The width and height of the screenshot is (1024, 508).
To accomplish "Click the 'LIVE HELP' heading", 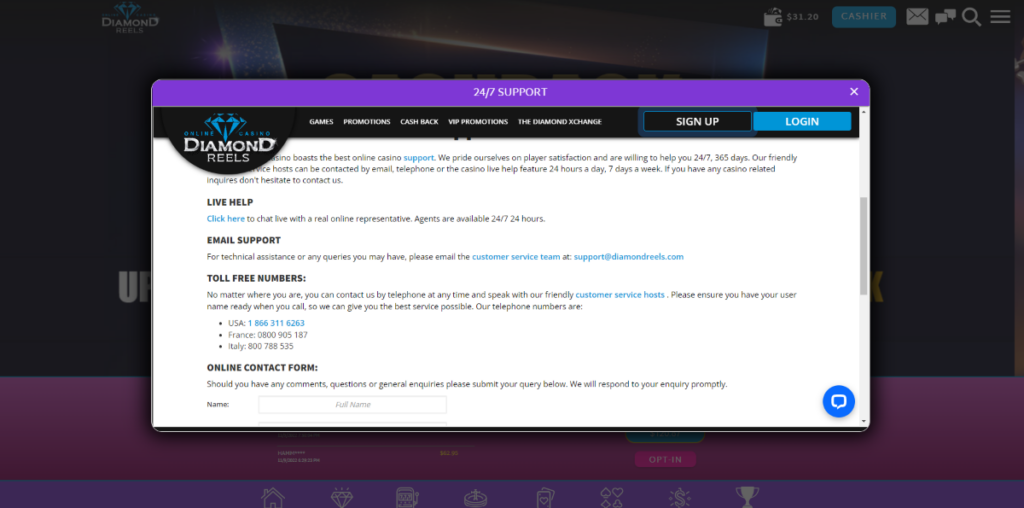I will [230, 202].
